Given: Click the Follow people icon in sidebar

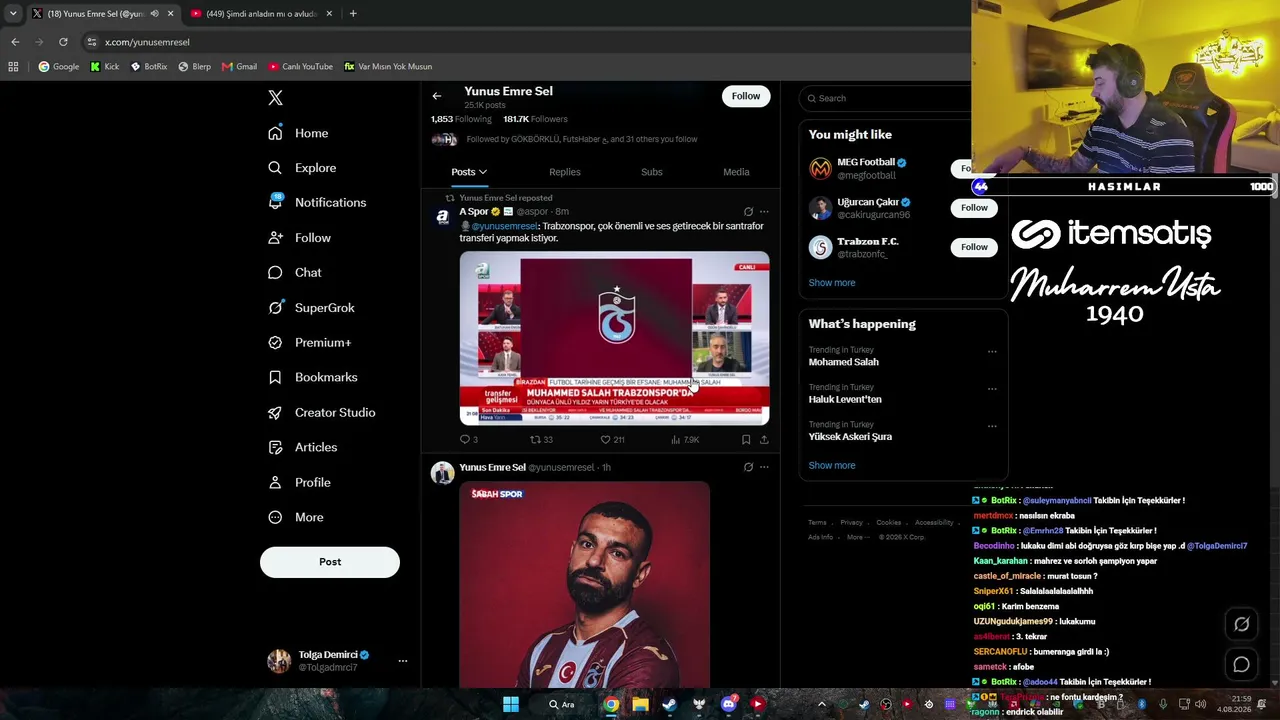Looking at the screenshot, I should point(275,237).
